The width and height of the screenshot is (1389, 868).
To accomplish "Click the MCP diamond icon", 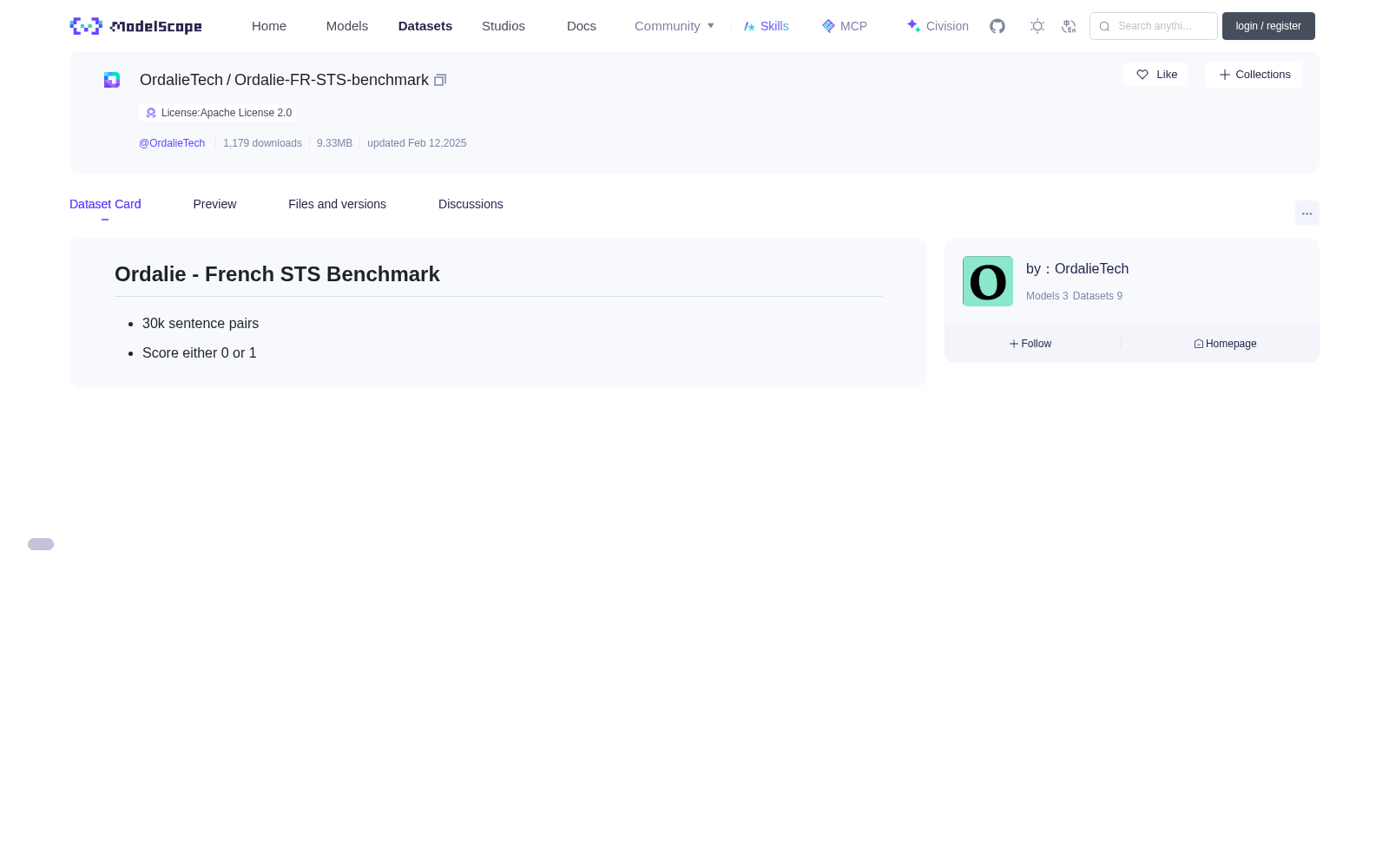I will [828, 26].
